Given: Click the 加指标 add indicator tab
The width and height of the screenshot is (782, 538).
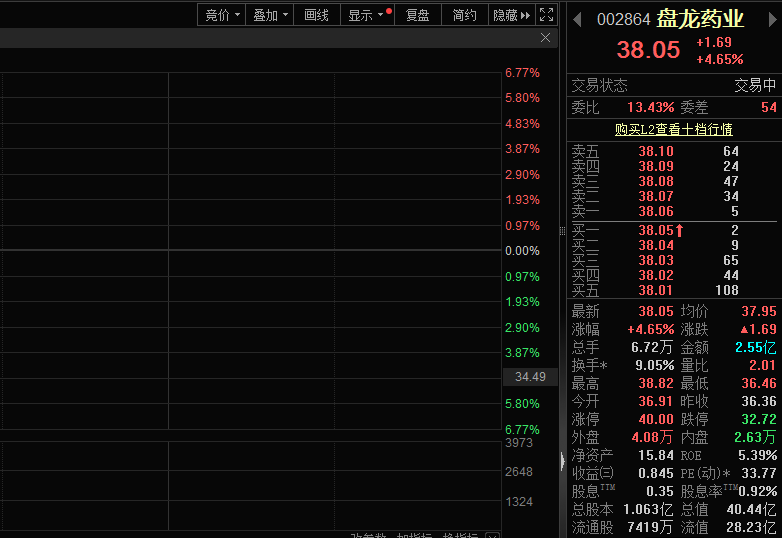Looking at the screenshot, I should pos(412,535).
